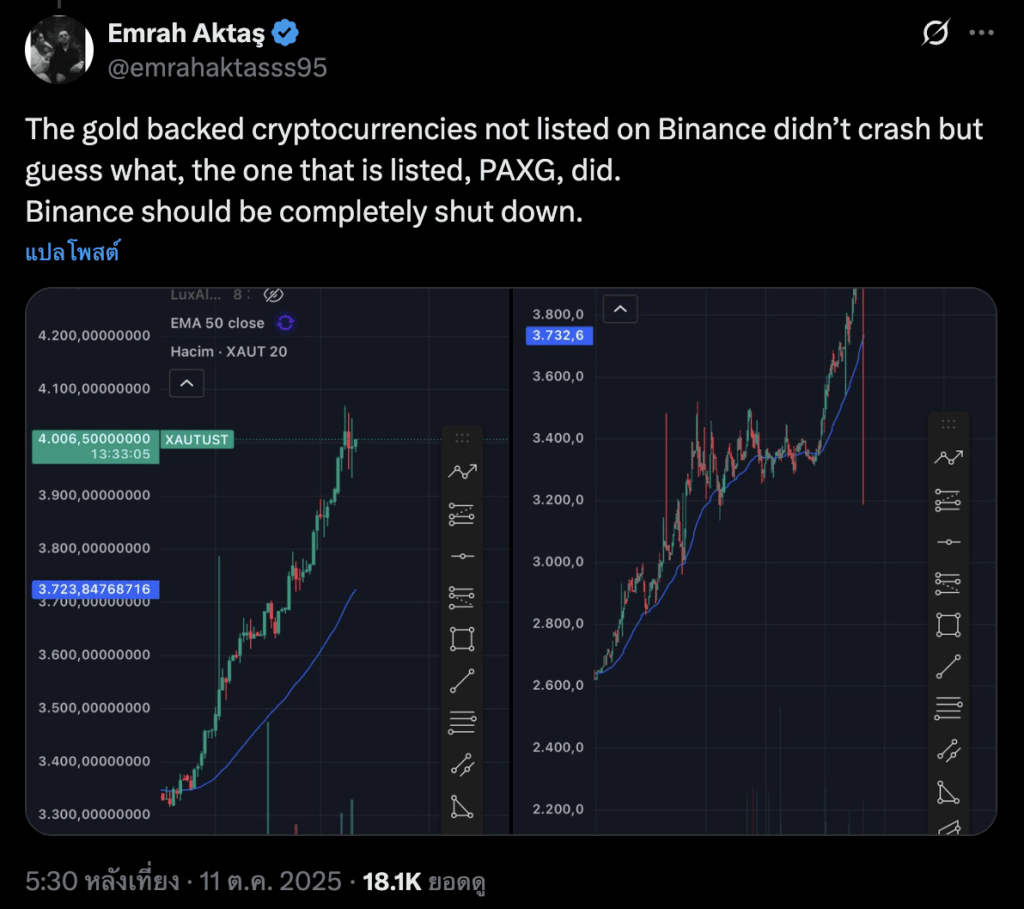The image size is (1024, 909).
Task: Click EMA 50 close refresh indicator icon
Action: (285, 323)
